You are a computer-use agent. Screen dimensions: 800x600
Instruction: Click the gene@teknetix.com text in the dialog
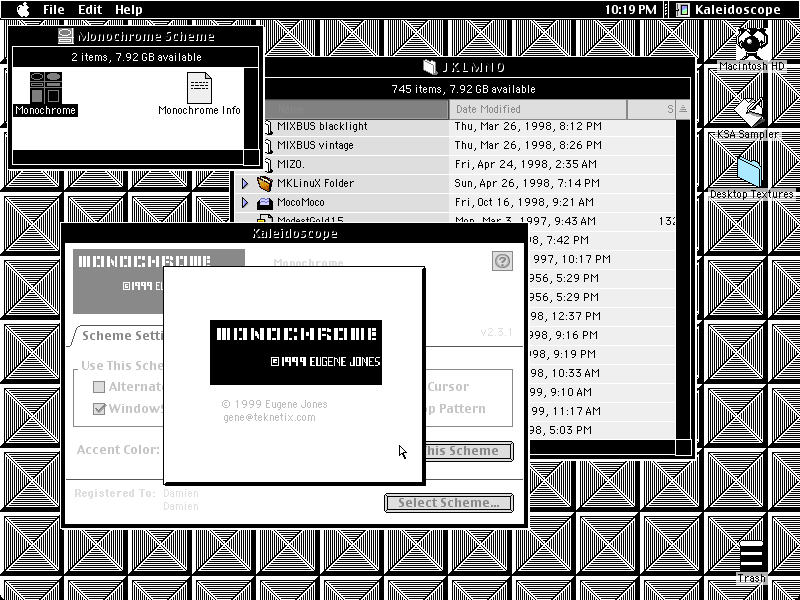(x=269, y=417)
